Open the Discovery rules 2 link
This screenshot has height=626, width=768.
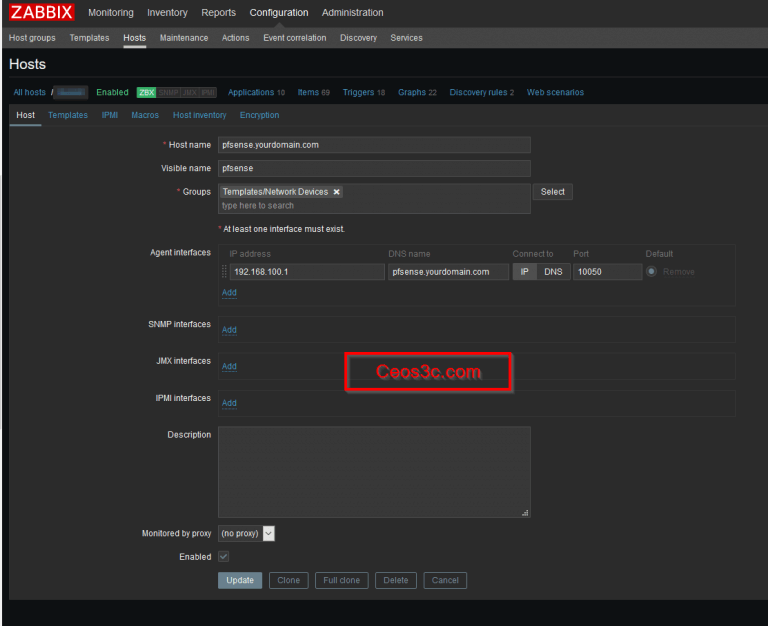pos(482,92)
